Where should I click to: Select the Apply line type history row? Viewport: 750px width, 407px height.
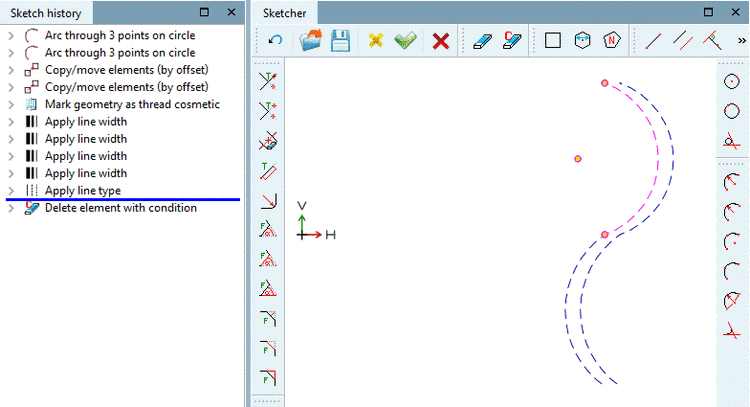pos(82,190)
